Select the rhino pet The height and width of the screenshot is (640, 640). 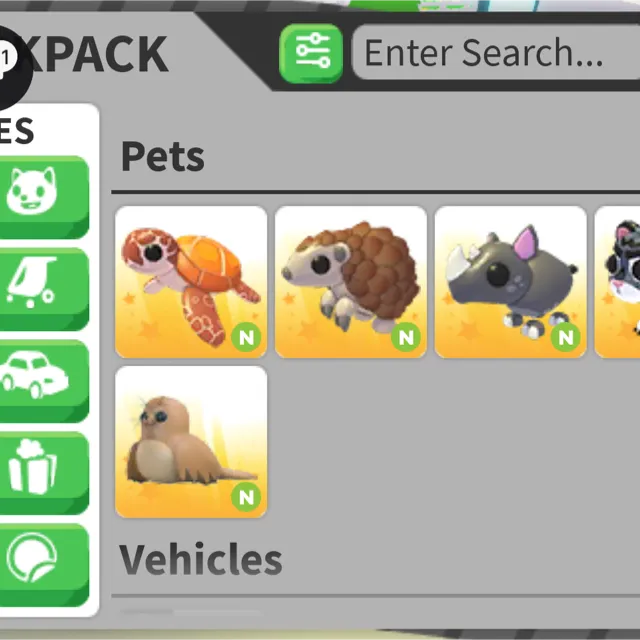(x=511, y=282)
